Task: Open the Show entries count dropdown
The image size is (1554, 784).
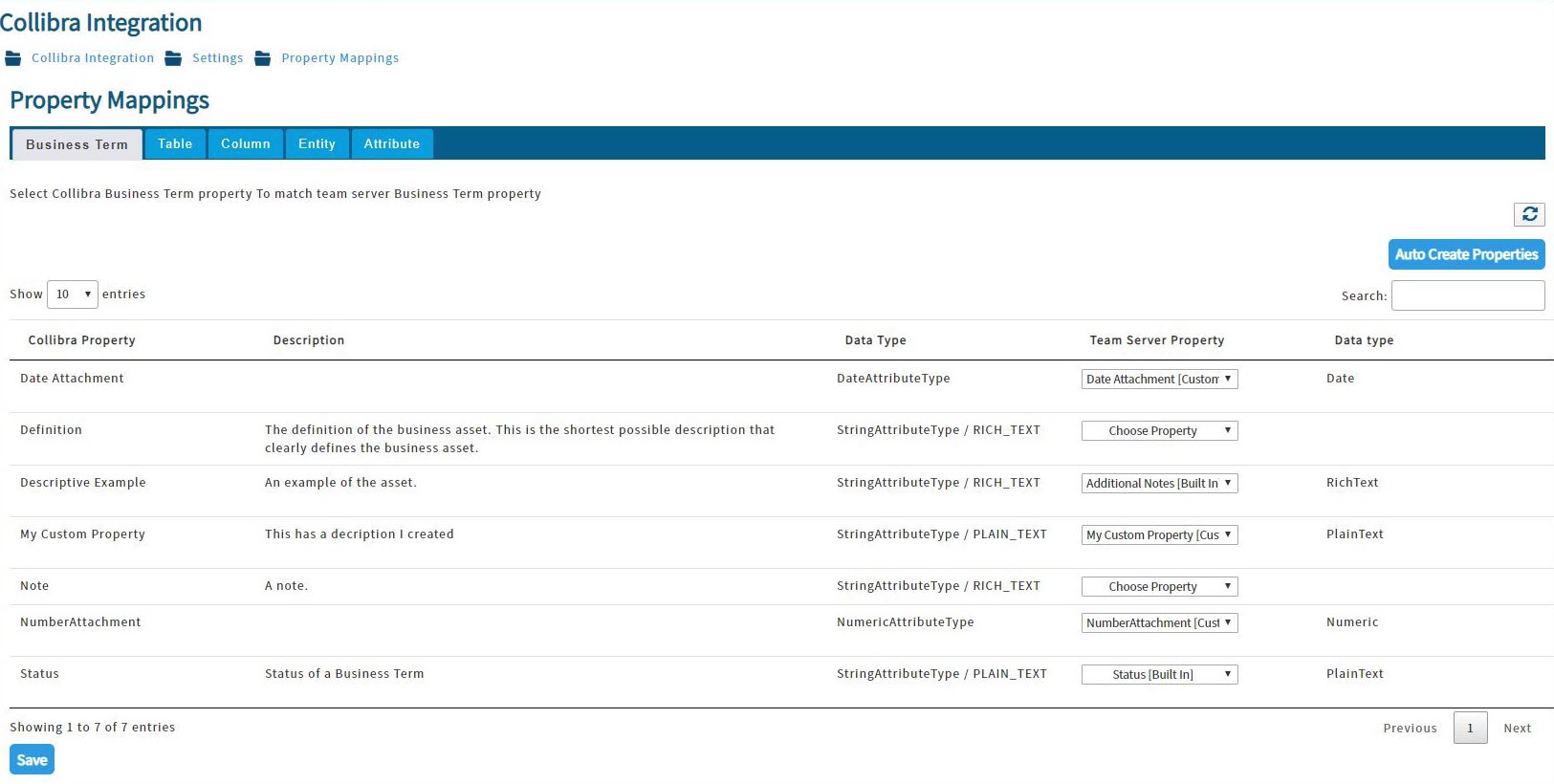Action: pyautogui.click(x=73, y=294)
